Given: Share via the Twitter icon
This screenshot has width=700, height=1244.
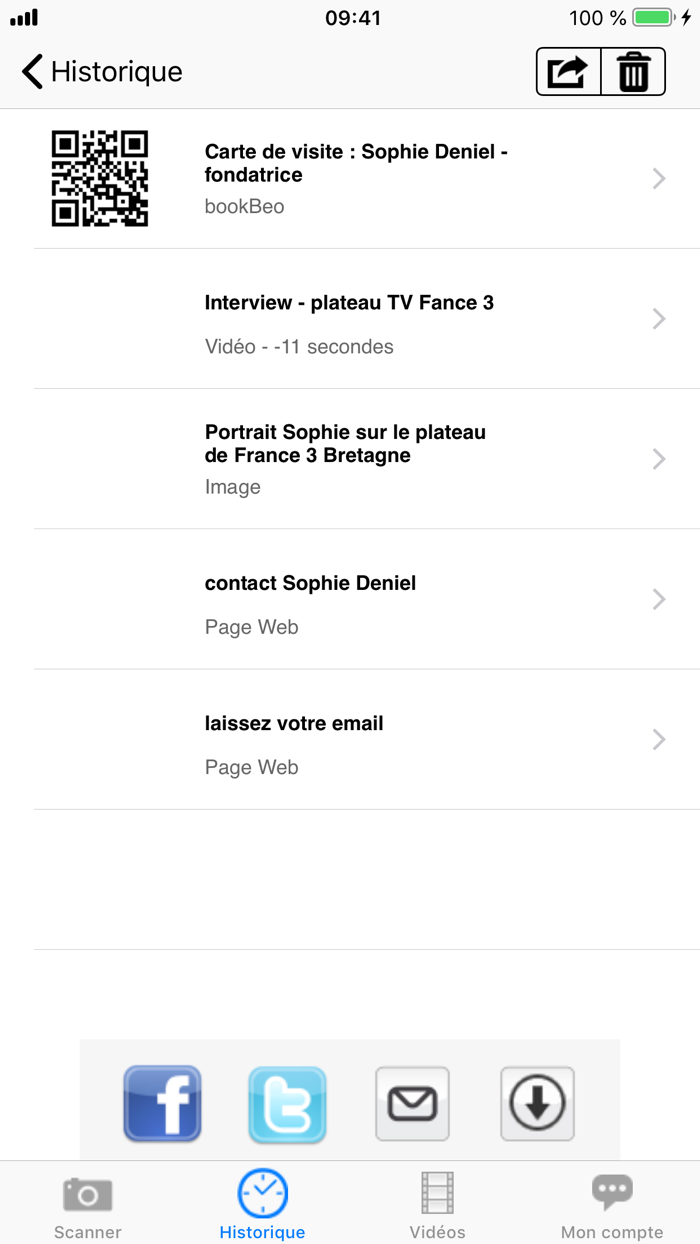Looking at the screenshot, I should pyautogui.click(x=287, y=1103).
